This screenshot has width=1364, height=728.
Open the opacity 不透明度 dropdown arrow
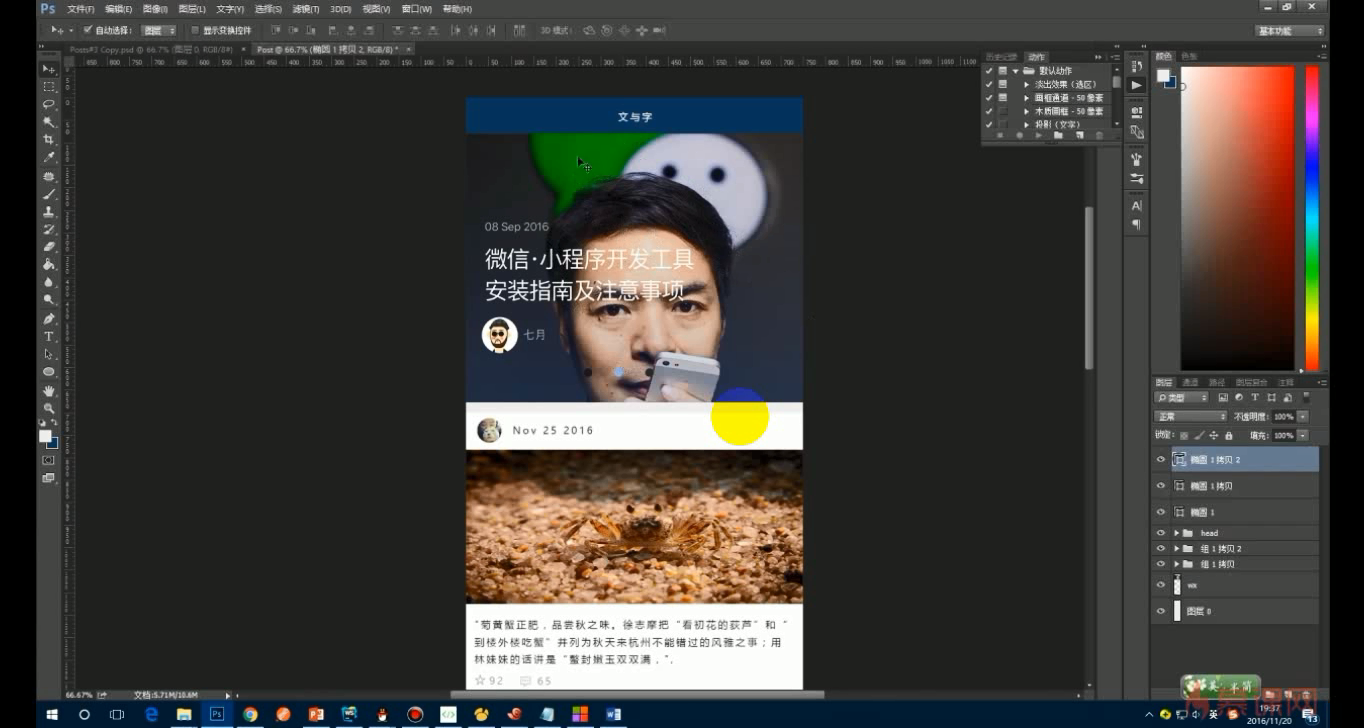[1302, 416]
